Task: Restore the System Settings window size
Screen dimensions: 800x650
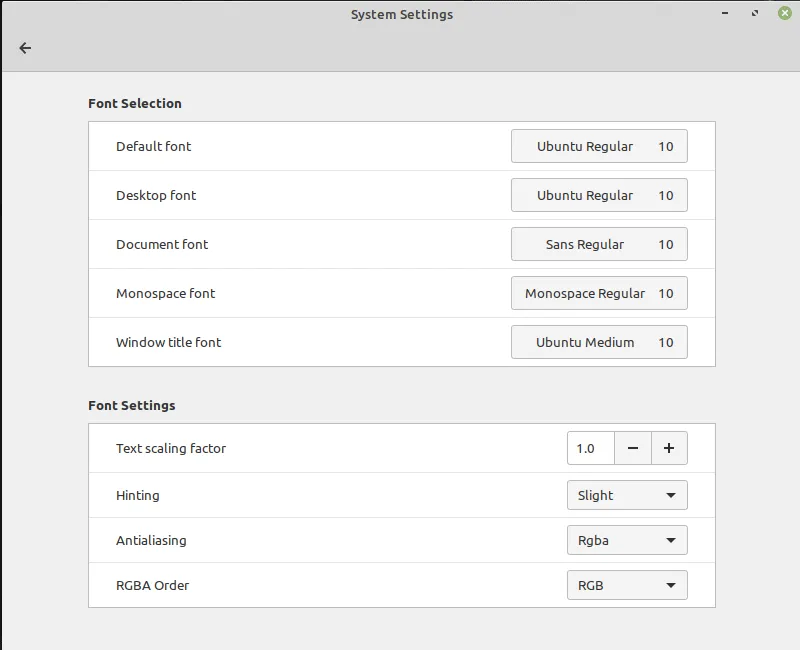Action: click(x=754, y=14)
